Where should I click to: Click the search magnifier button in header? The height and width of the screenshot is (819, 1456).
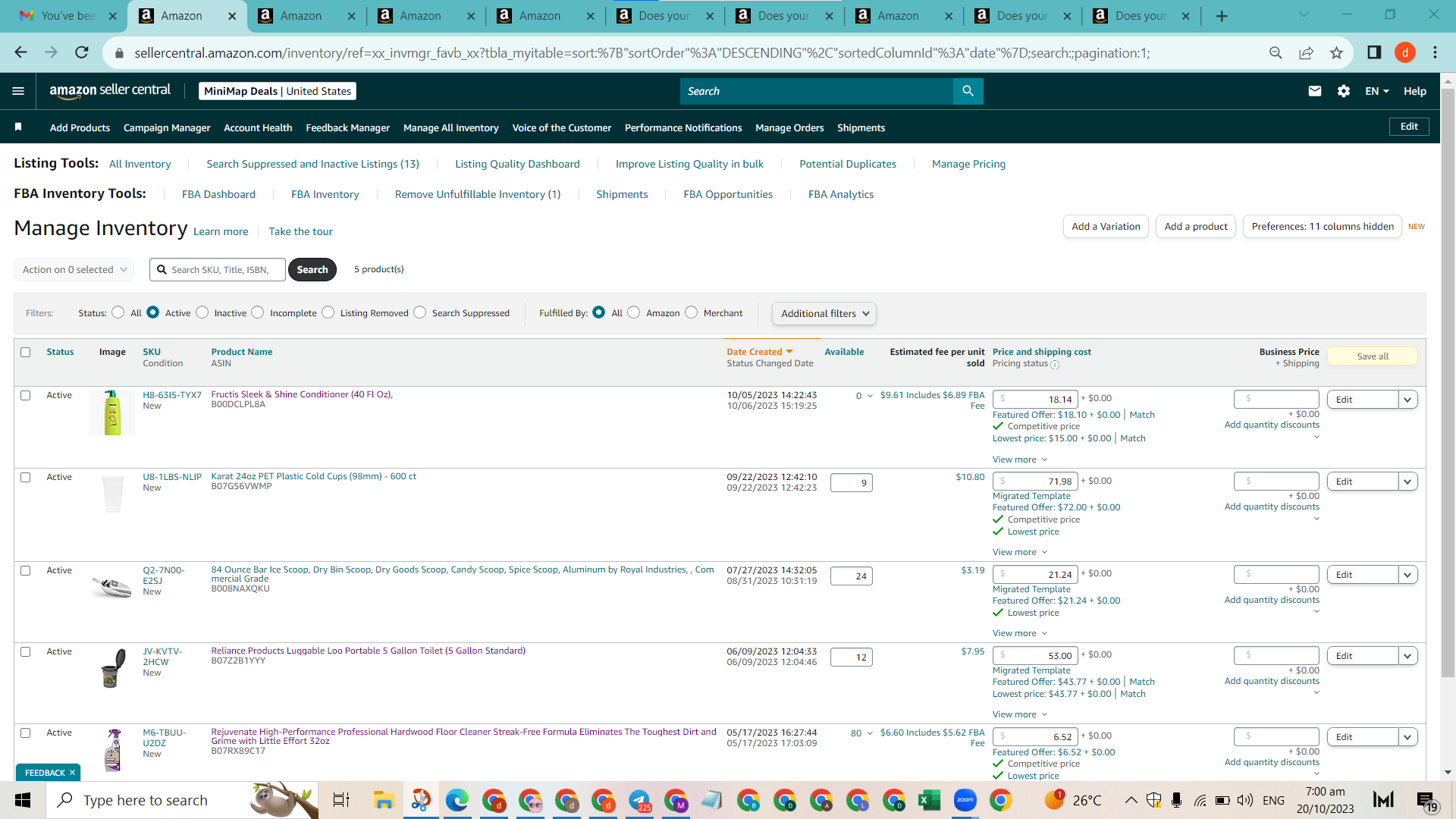tap(968, 91)
